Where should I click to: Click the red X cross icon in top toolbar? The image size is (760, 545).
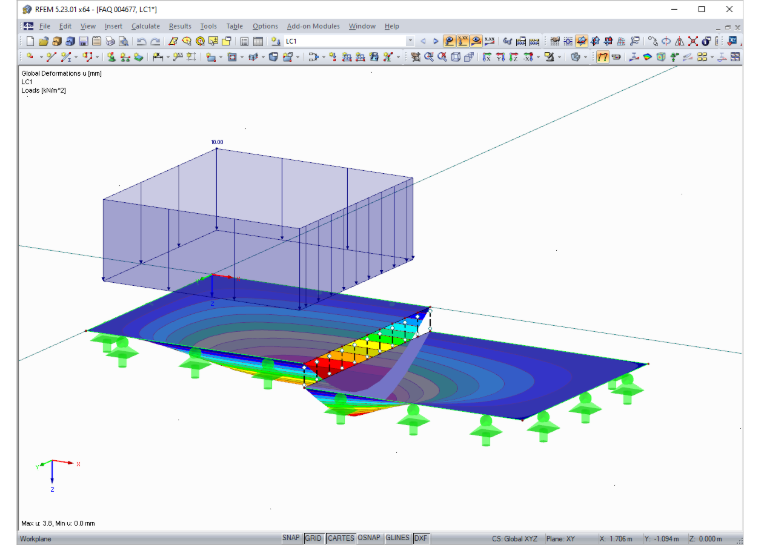693,41
